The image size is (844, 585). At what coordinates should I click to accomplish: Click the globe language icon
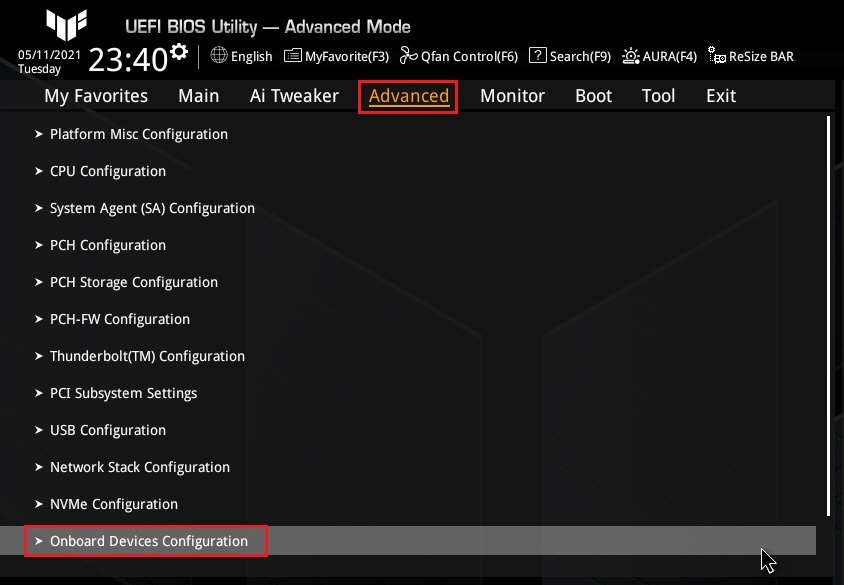tap(219, 55)
